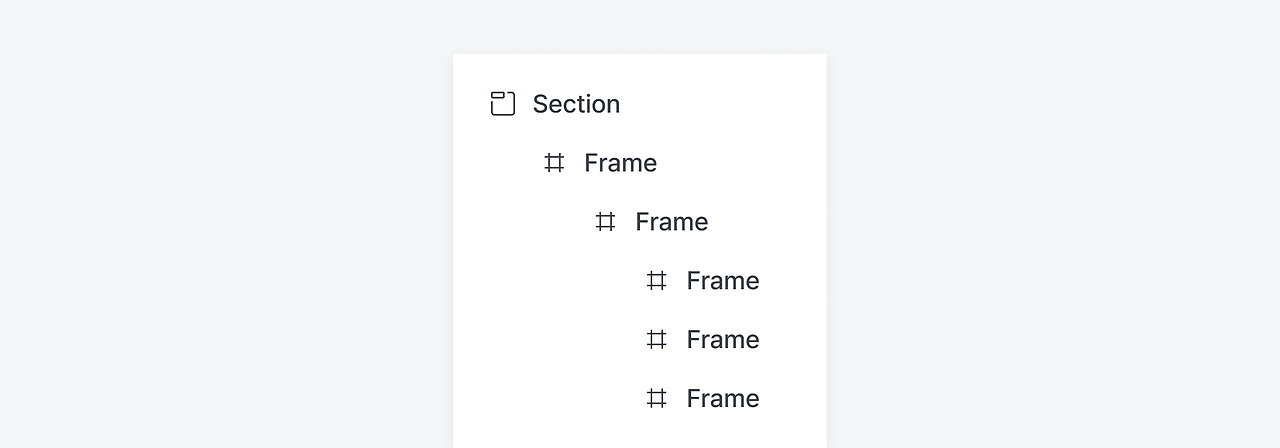Click the empty panel area below the last Frame
1280x448 pixels.
coord(640,434)
